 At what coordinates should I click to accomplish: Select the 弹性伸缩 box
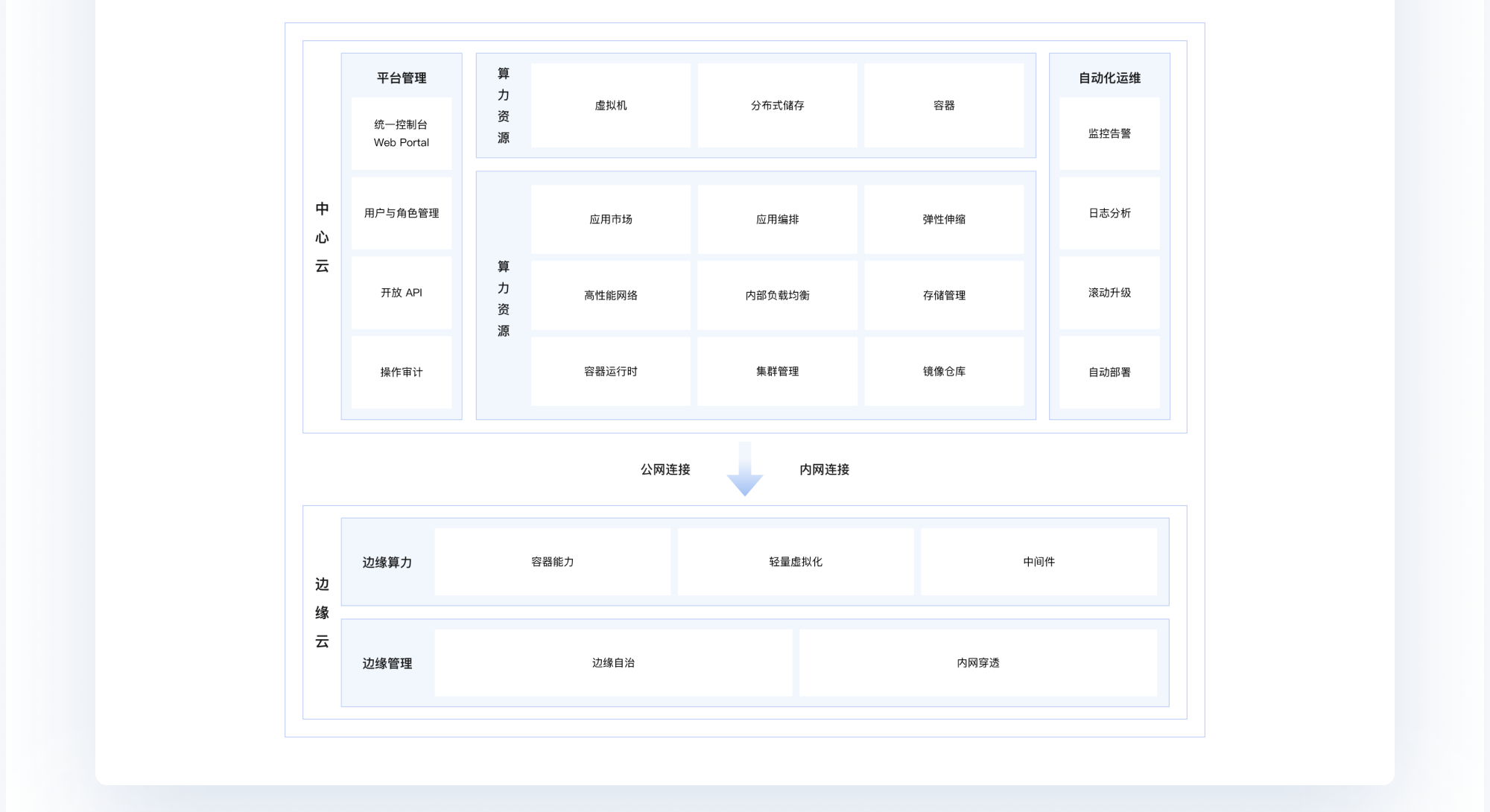coord(943,220)
